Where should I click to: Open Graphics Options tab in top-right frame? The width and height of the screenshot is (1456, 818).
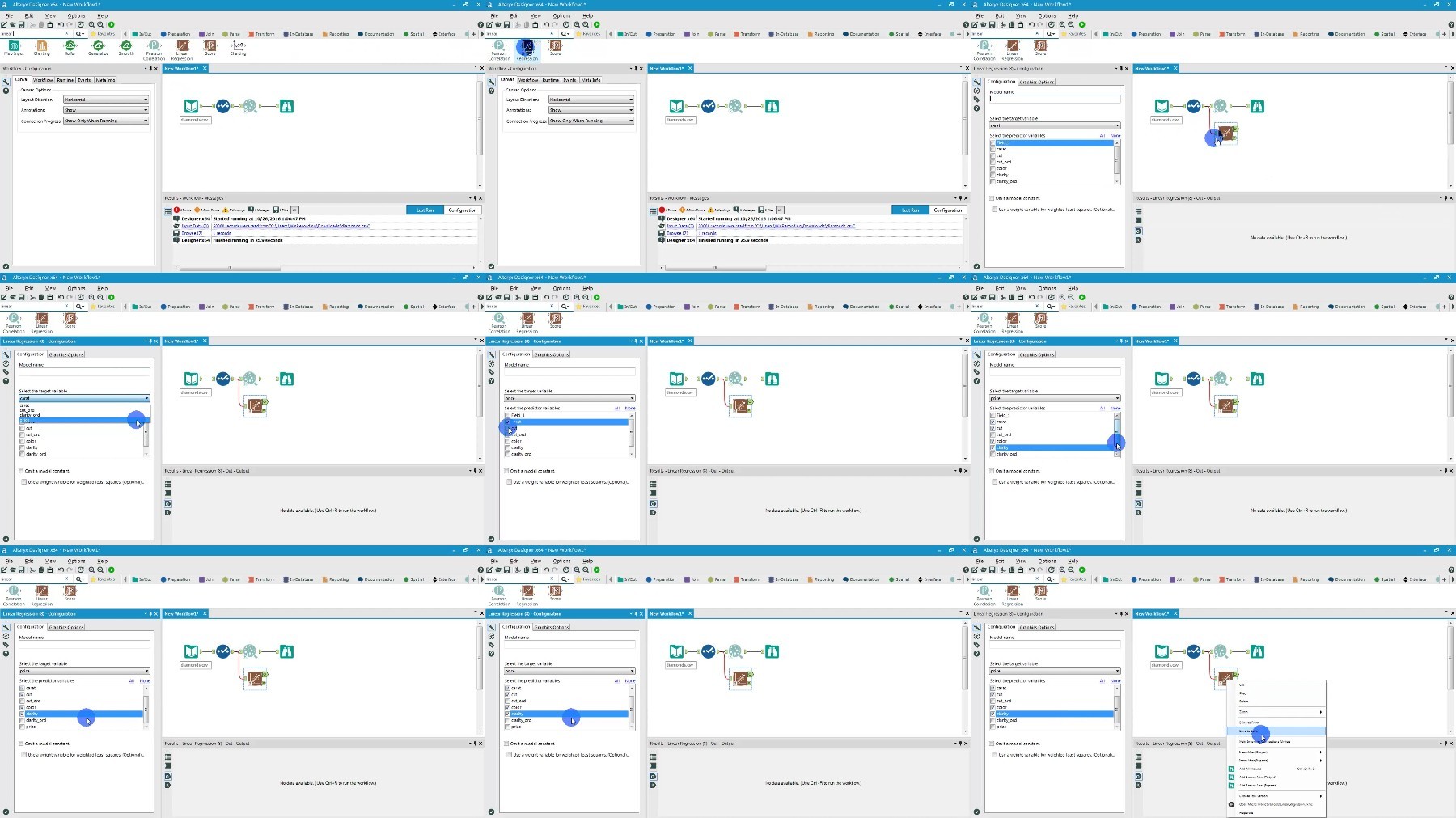click(1037, 82)
